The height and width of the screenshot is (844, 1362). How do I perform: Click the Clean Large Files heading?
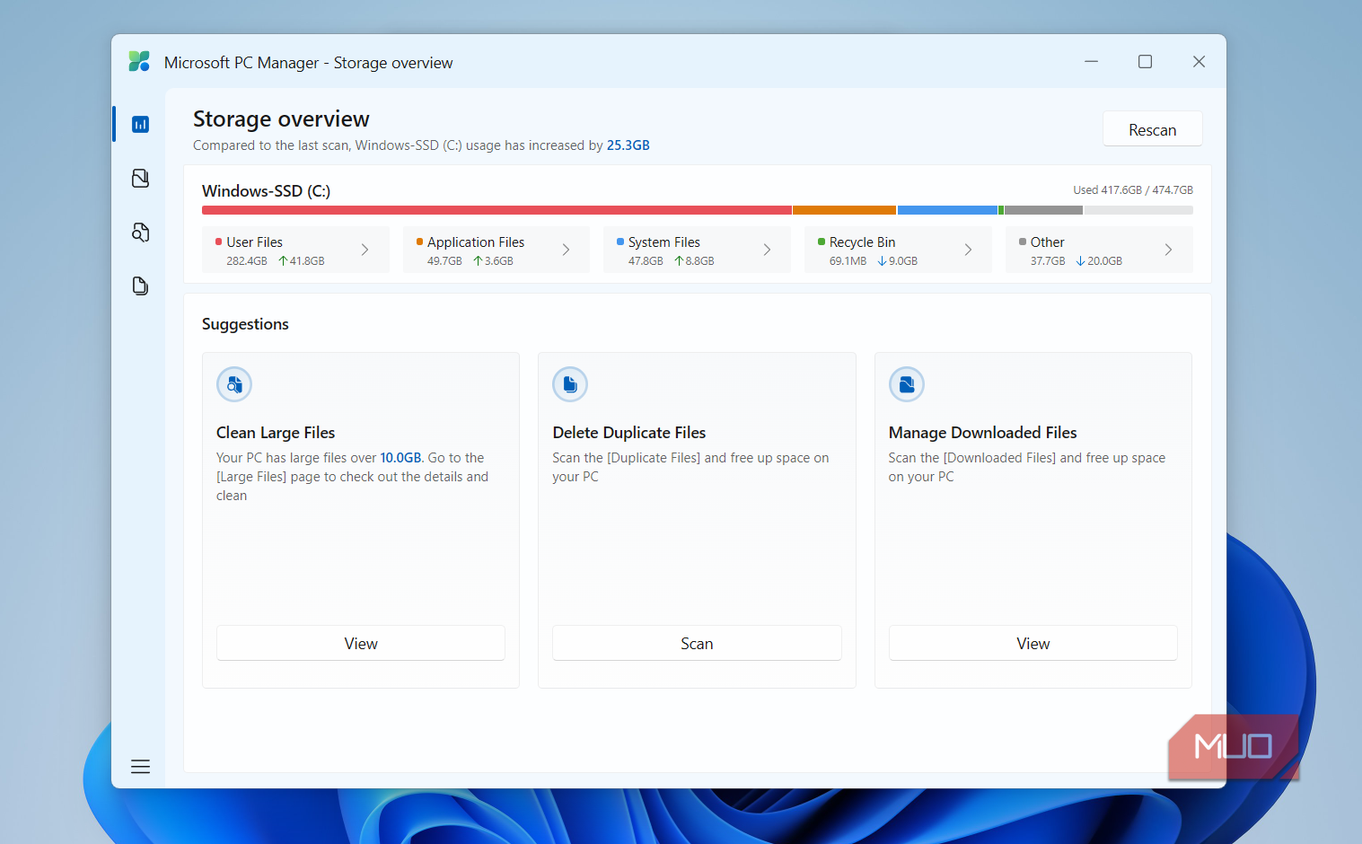coord(276,433)
